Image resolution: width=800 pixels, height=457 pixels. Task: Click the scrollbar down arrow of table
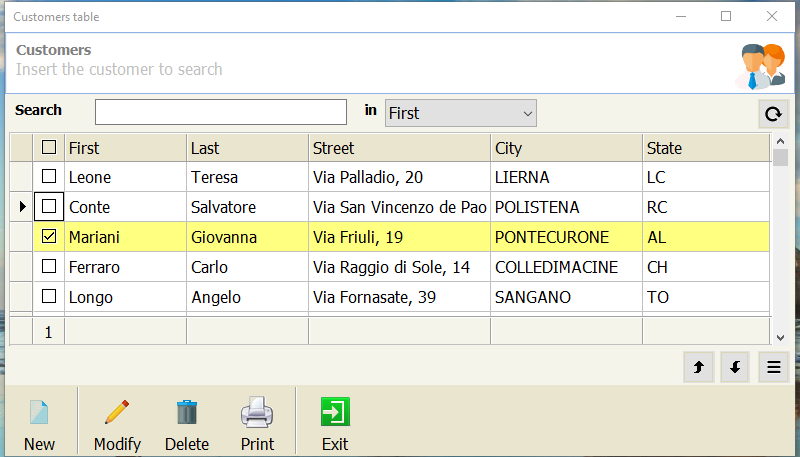[780, 338]
